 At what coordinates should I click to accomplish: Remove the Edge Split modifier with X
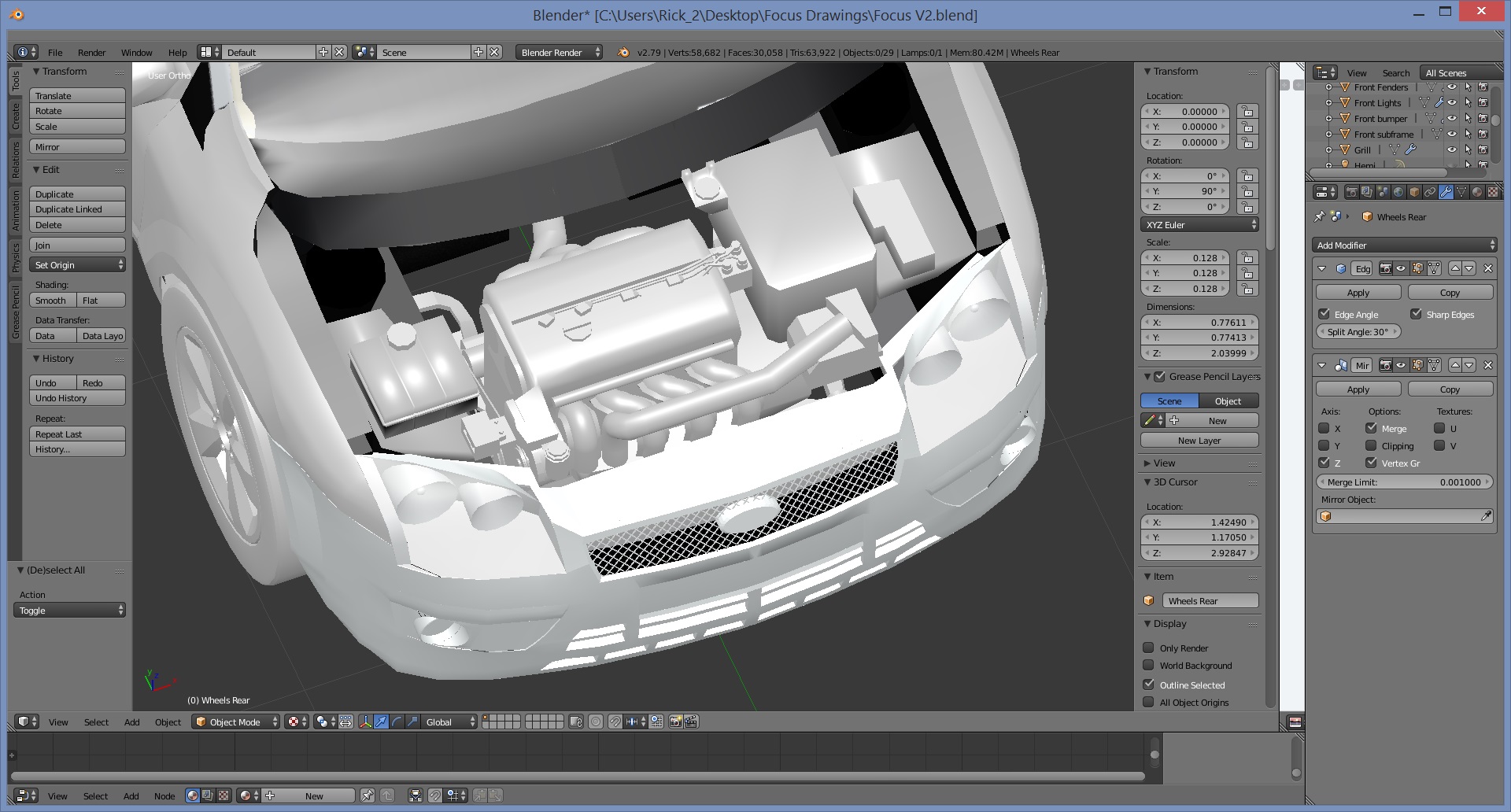click(x=1487, y=268)
